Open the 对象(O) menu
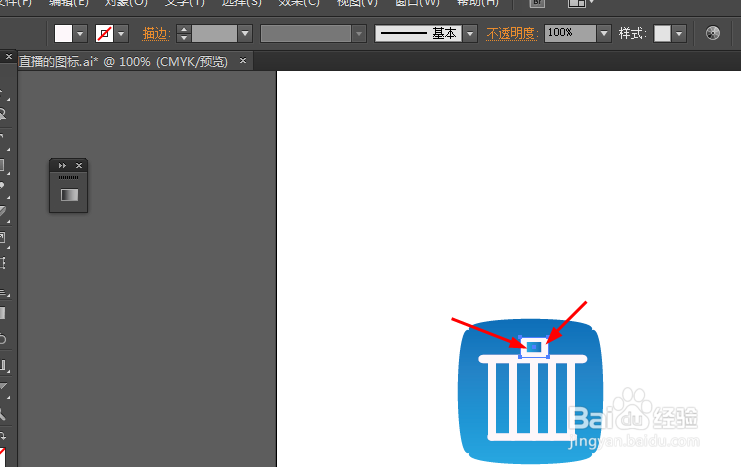 (x=126, y=3)
